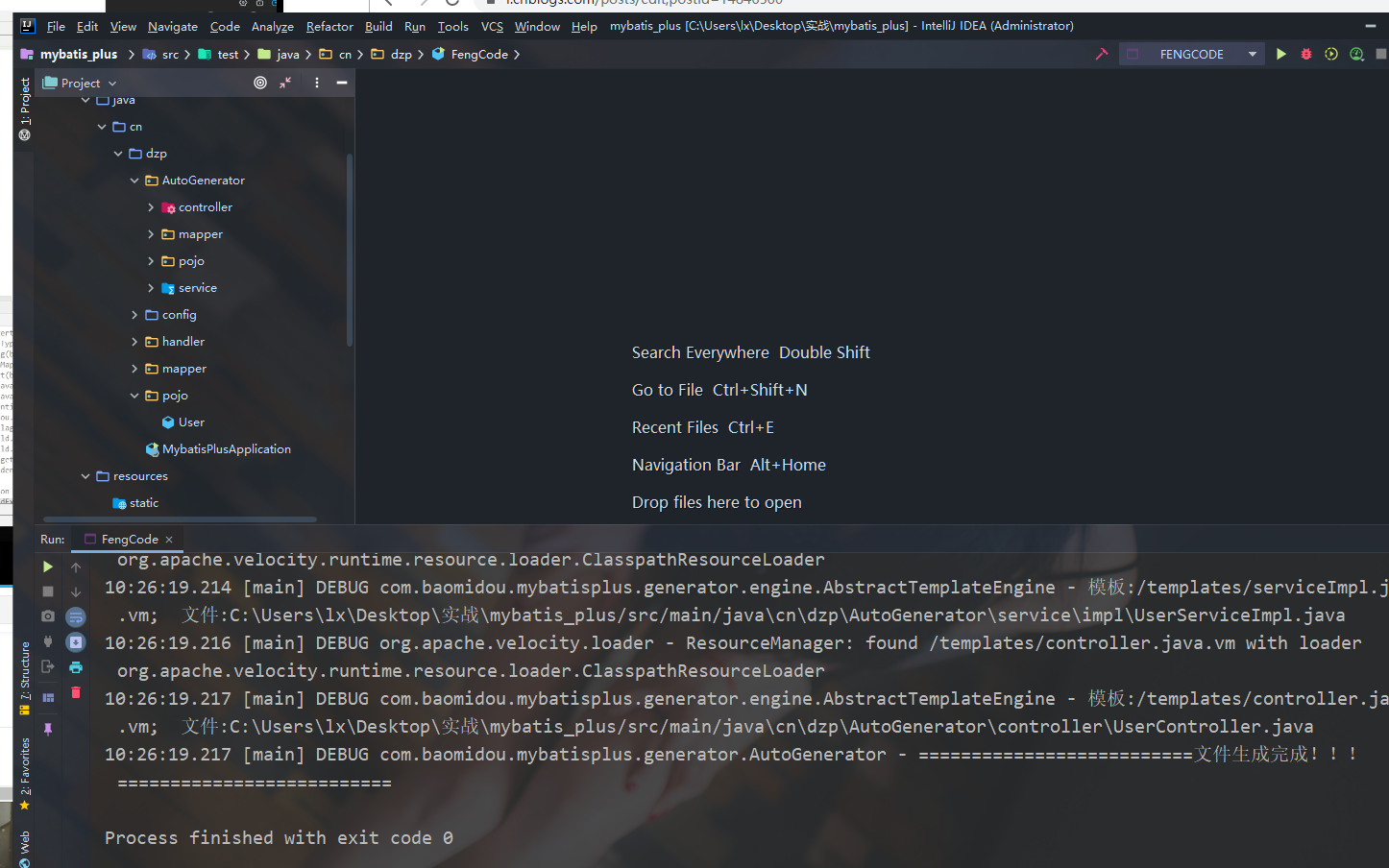Click the locate target icon in Project panel header
Viewport: 1389px width, 868px height.
pos(260,83)
